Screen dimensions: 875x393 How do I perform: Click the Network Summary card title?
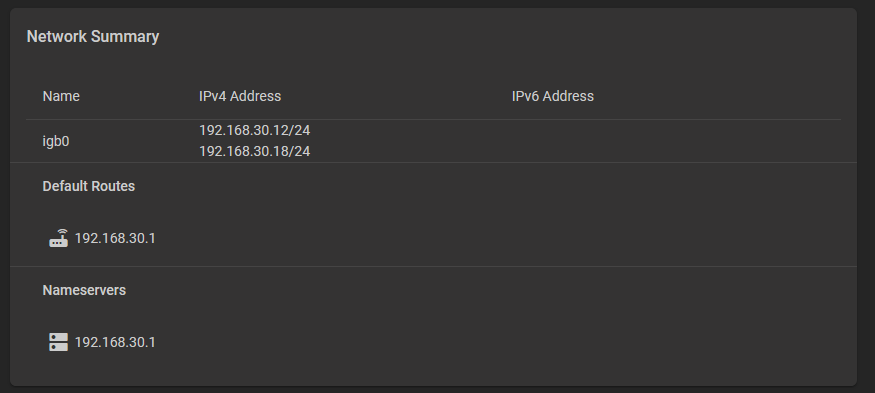[93, 36]
